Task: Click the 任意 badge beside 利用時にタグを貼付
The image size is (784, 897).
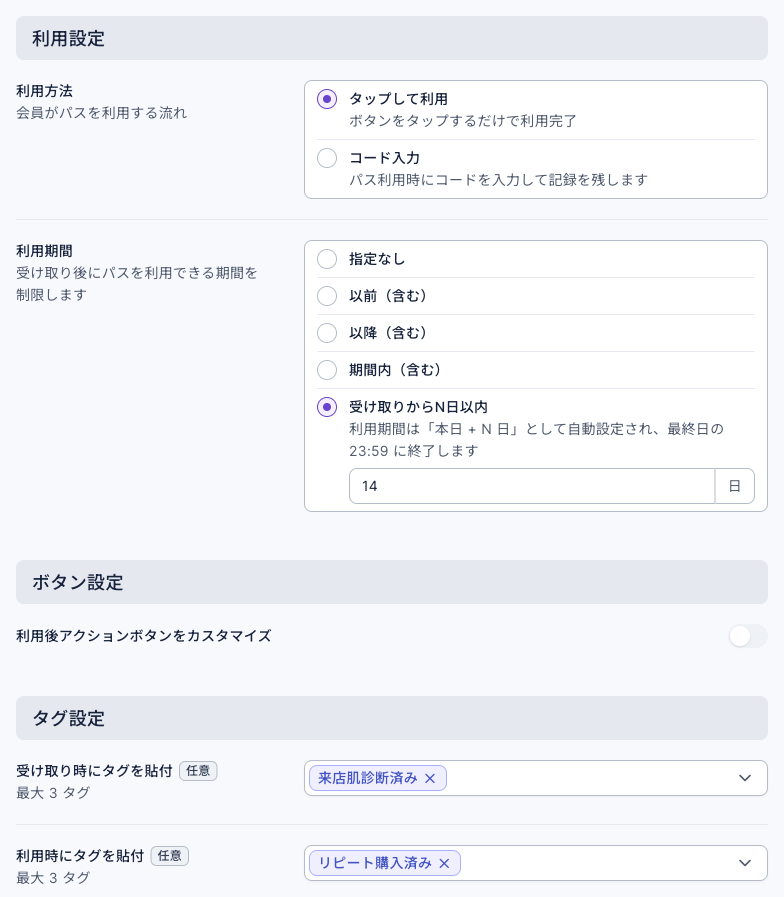Action: point(169,856)
